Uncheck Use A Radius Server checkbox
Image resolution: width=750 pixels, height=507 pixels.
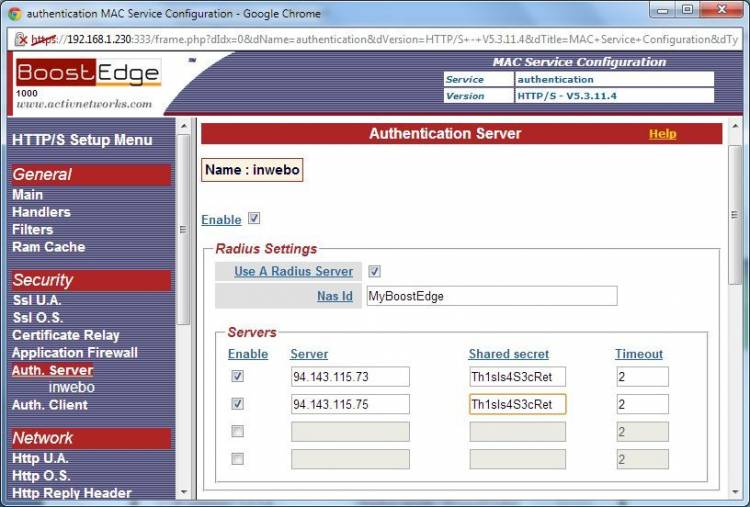[x=375, y=271]
